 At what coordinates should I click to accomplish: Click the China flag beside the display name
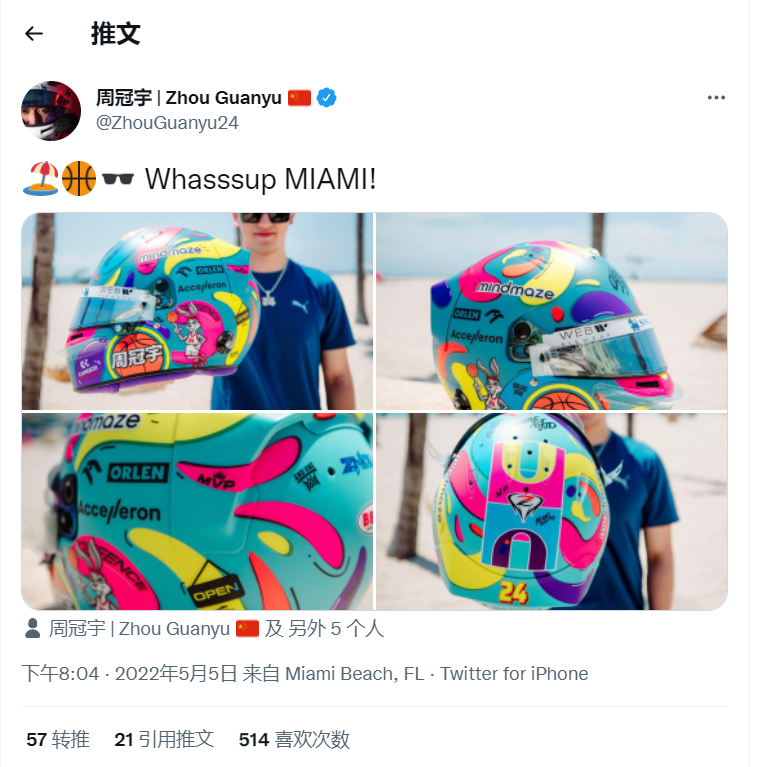pyautogui.click(x=300, y=98)
